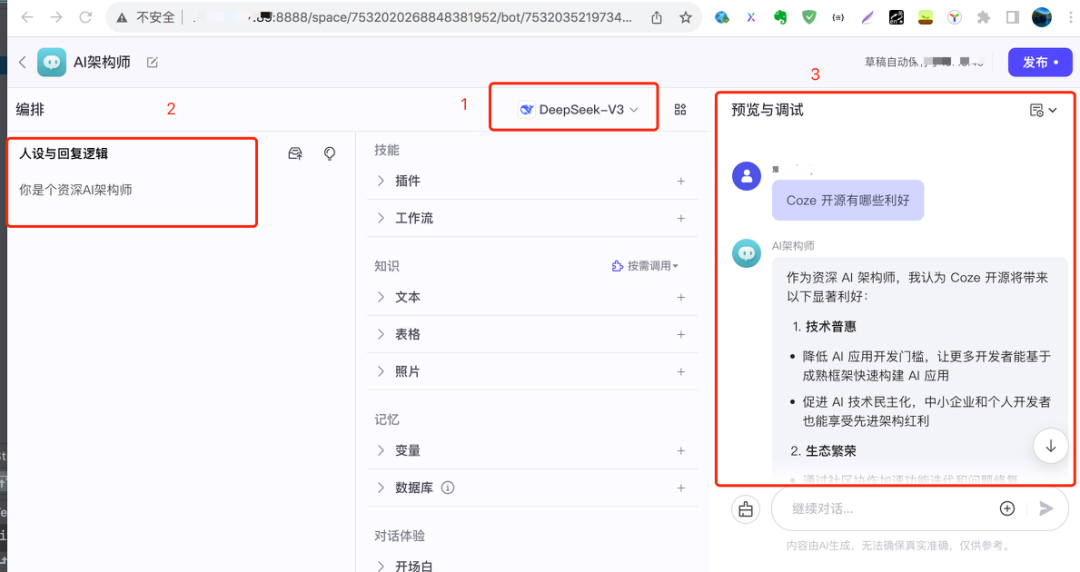Viewport: 1080px width, 572px height.
Task: Add a plugin with the plus icon
Action: point(681,181)
